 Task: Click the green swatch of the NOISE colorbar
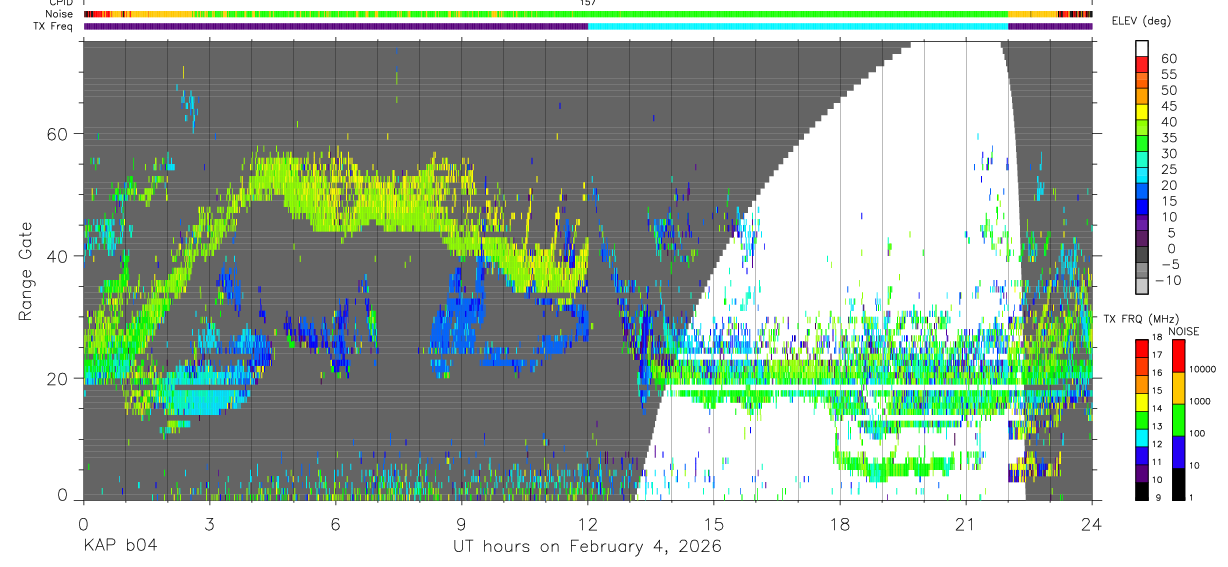click(x=1177, y=420)
